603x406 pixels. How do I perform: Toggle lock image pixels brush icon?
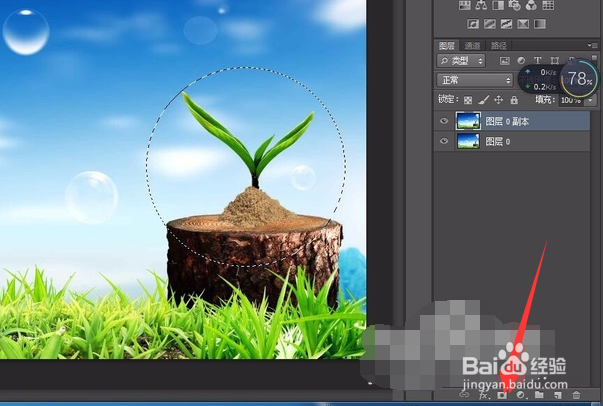point(483,100)
